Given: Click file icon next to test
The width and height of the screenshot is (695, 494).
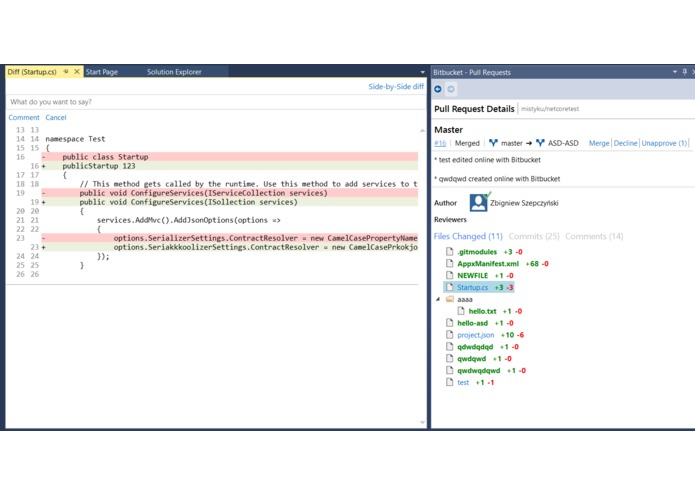Looking at the screenshot, I should [x=449, y=383].
